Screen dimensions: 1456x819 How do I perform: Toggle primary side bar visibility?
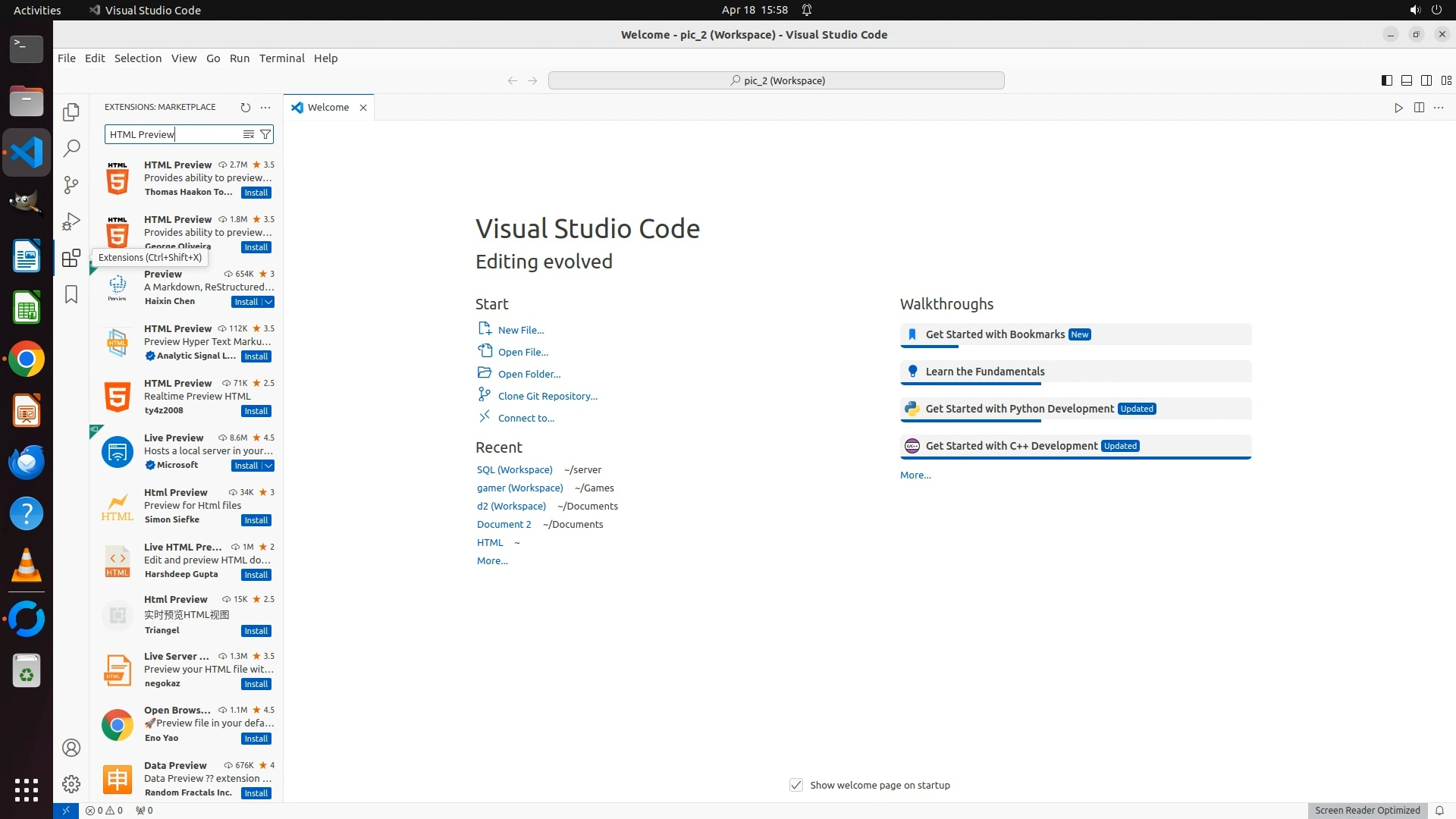tap(1386, 80)
